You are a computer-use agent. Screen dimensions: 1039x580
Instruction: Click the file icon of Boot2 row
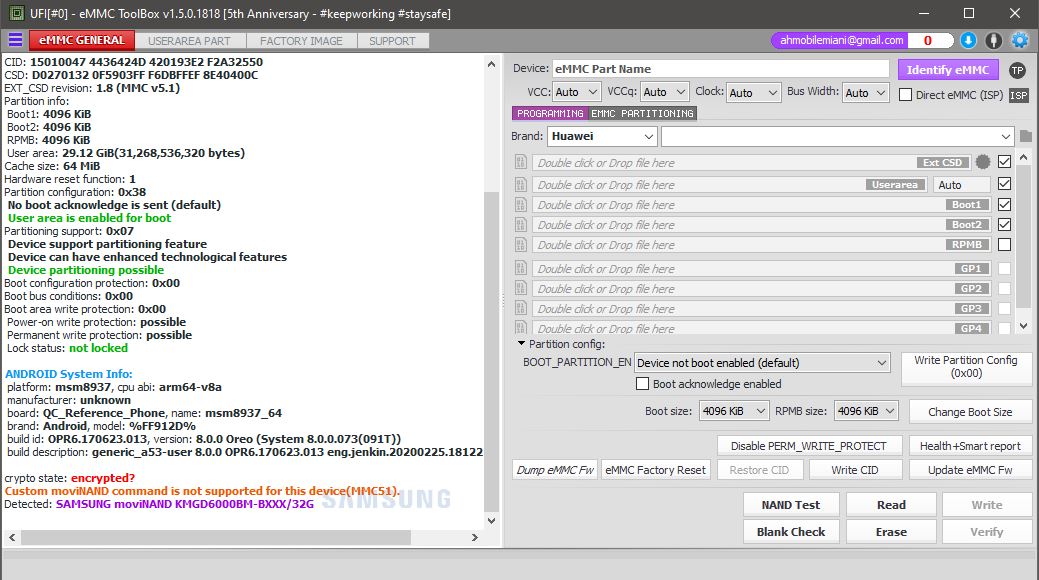click(x=521, y=225)
